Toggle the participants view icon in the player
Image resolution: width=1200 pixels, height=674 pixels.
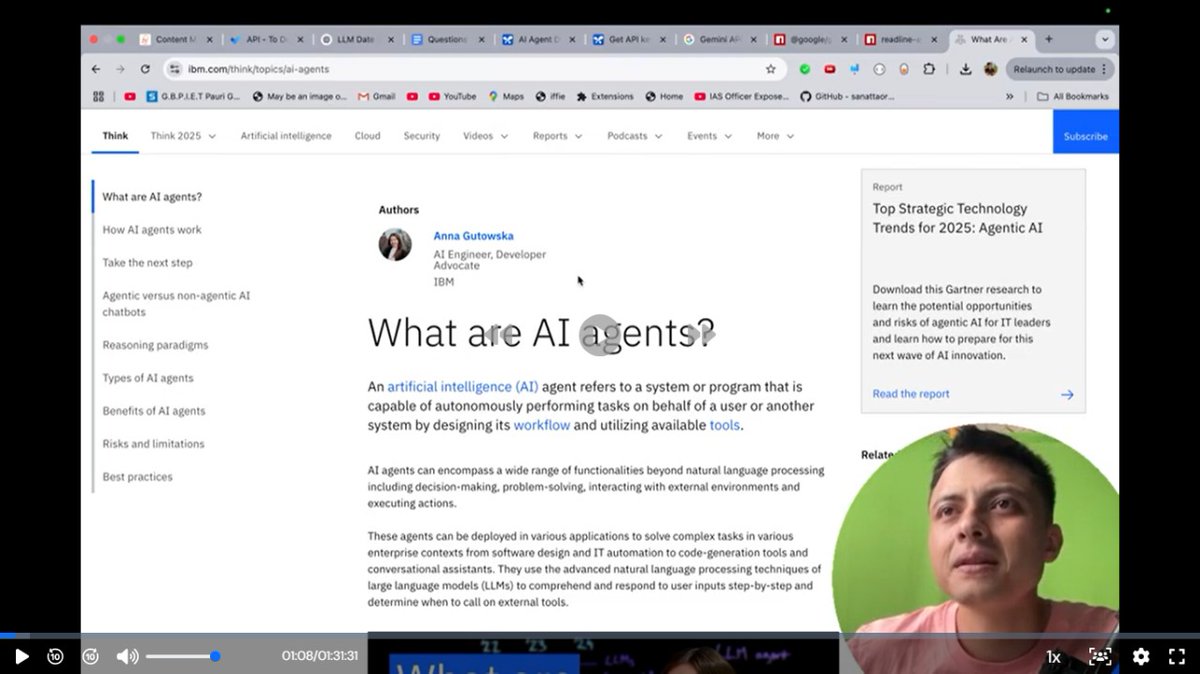coord(1100,657)
